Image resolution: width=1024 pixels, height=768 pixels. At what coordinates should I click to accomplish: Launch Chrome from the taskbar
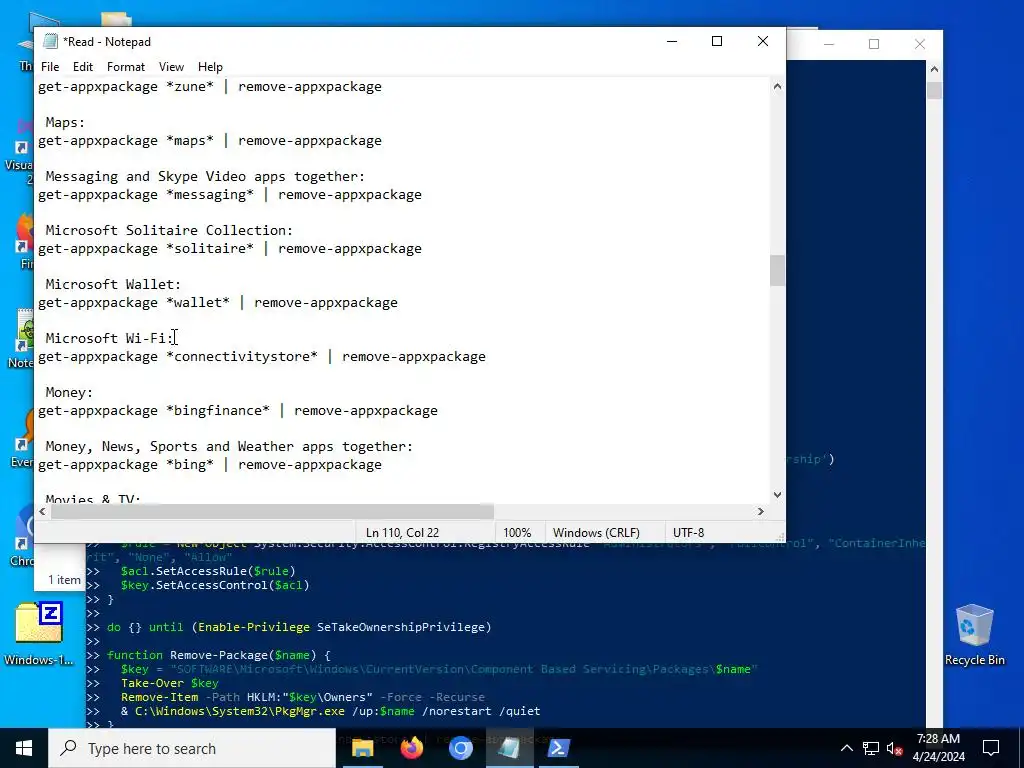pyautogui.click(x=460, y=748)
